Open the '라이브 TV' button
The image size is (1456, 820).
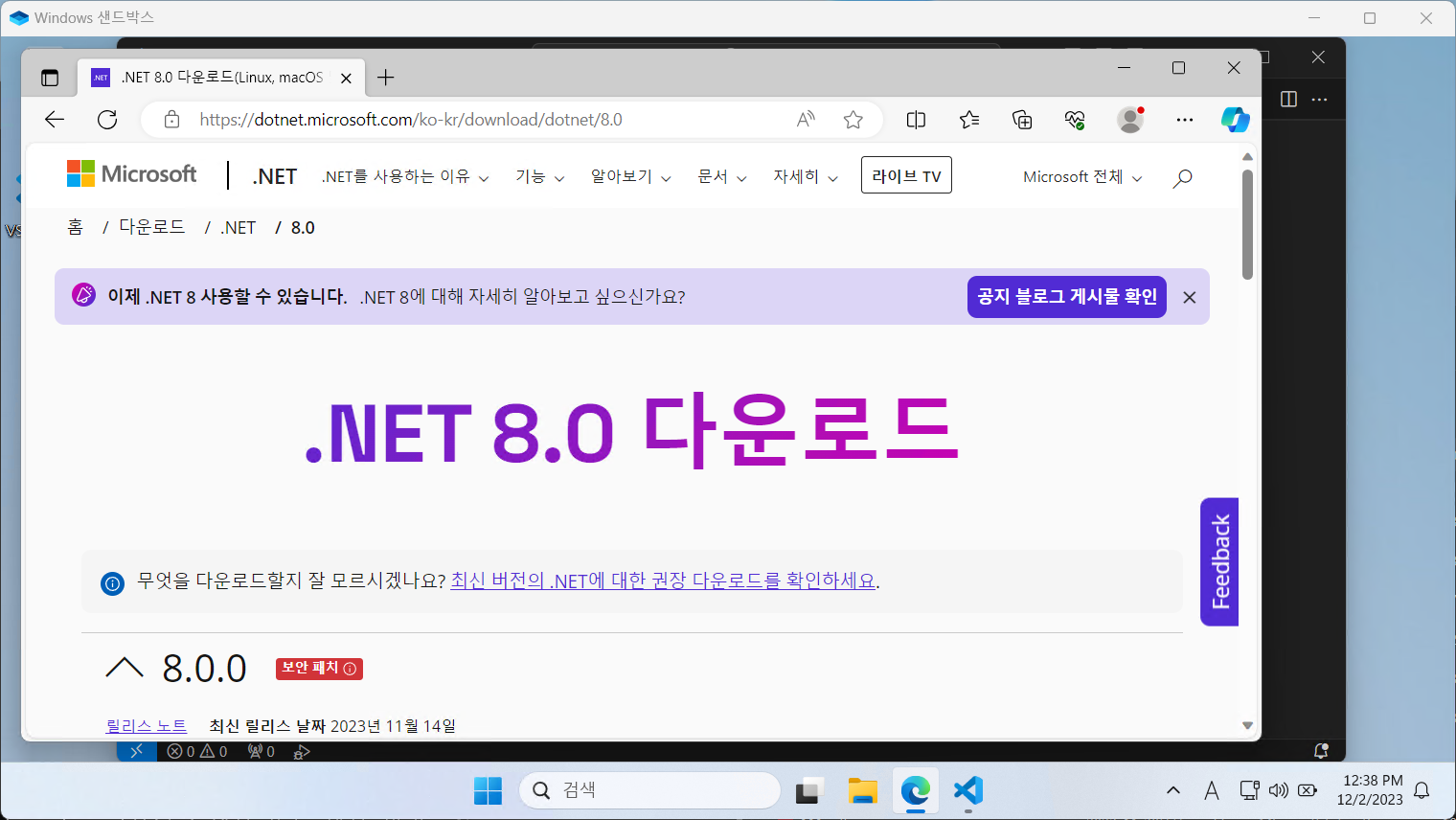point(906,175)
